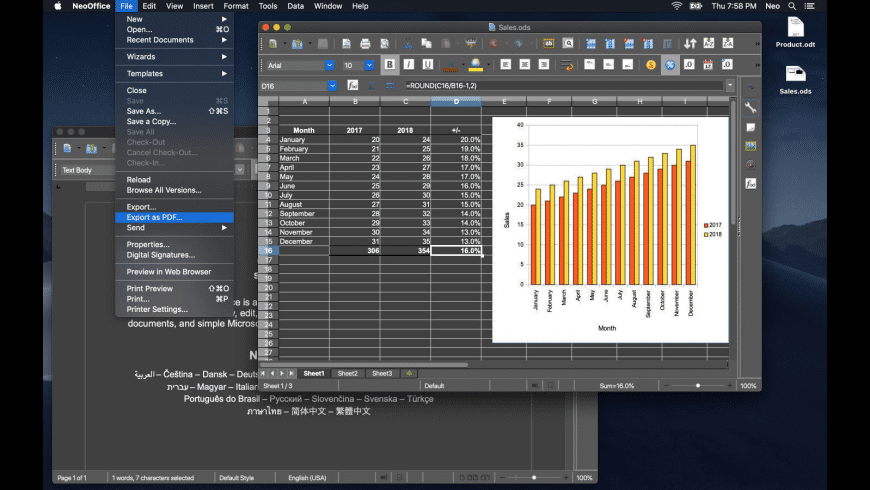Click the Delete Rows toolbar icon
The height and width of the screenshot is (490, 870).
pyautogui.click(x=629, y=43)
